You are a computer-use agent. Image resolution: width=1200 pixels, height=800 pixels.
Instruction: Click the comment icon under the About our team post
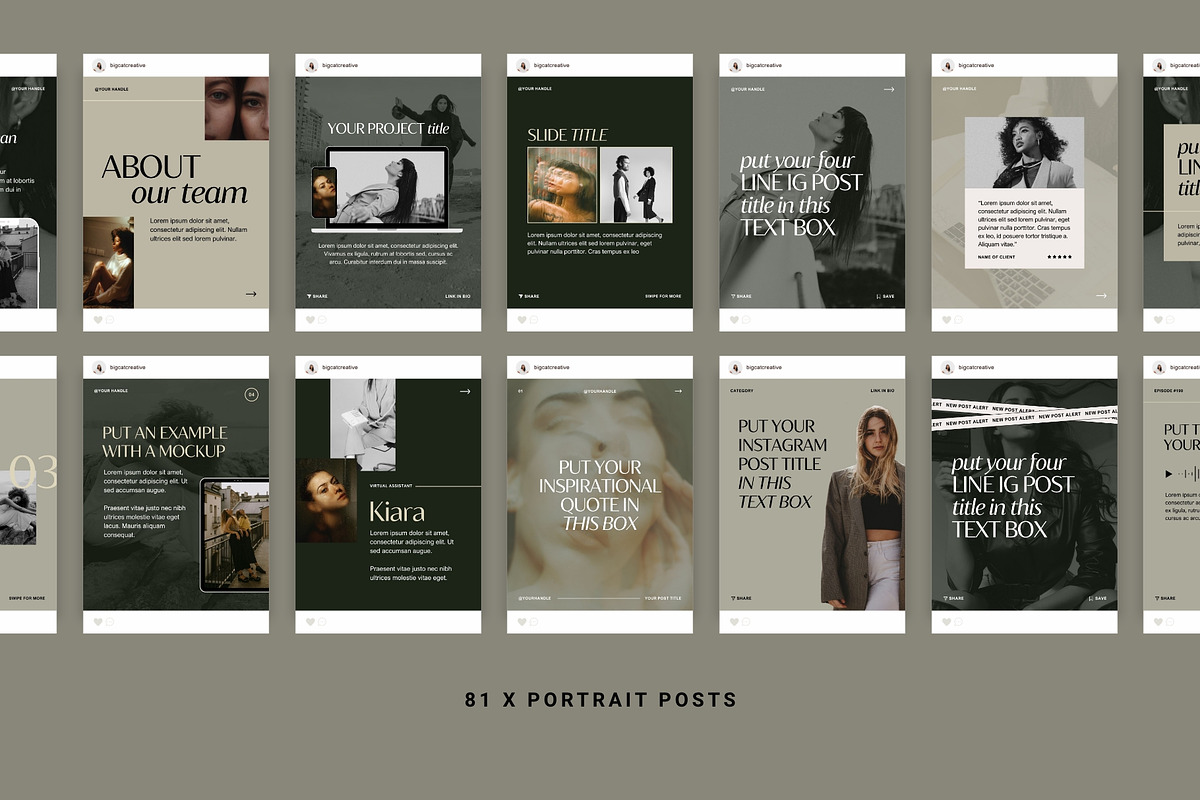[109, 320]
